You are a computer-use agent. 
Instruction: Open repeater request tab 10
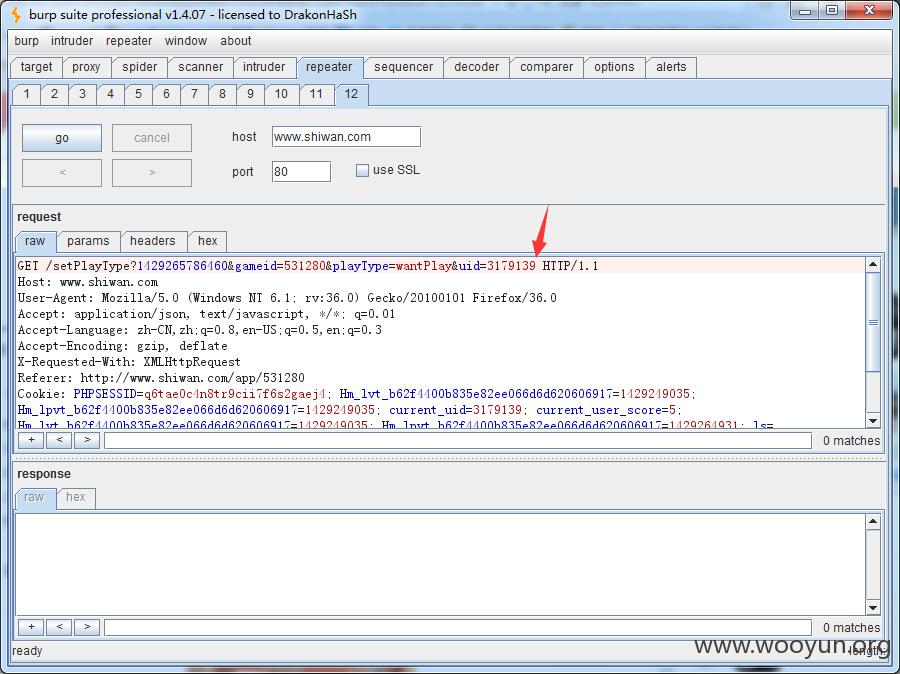(281, 94)
